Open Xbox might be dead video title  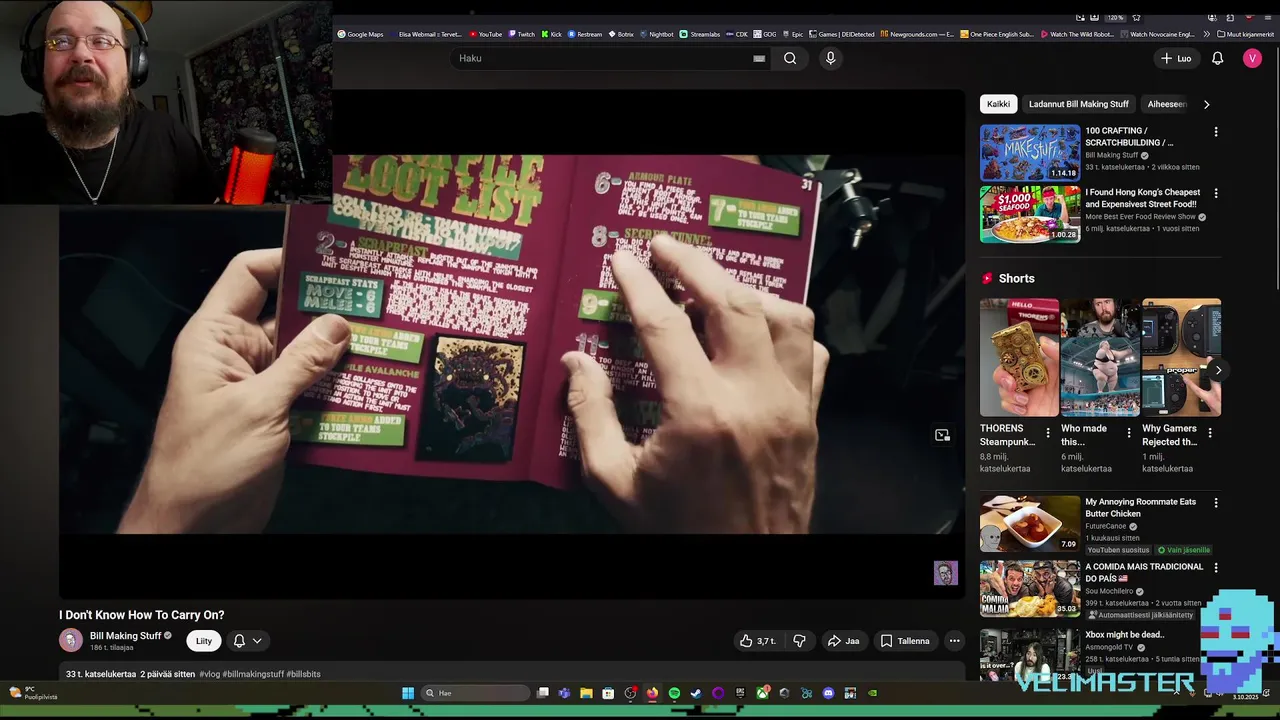[x=1125, y=634]
